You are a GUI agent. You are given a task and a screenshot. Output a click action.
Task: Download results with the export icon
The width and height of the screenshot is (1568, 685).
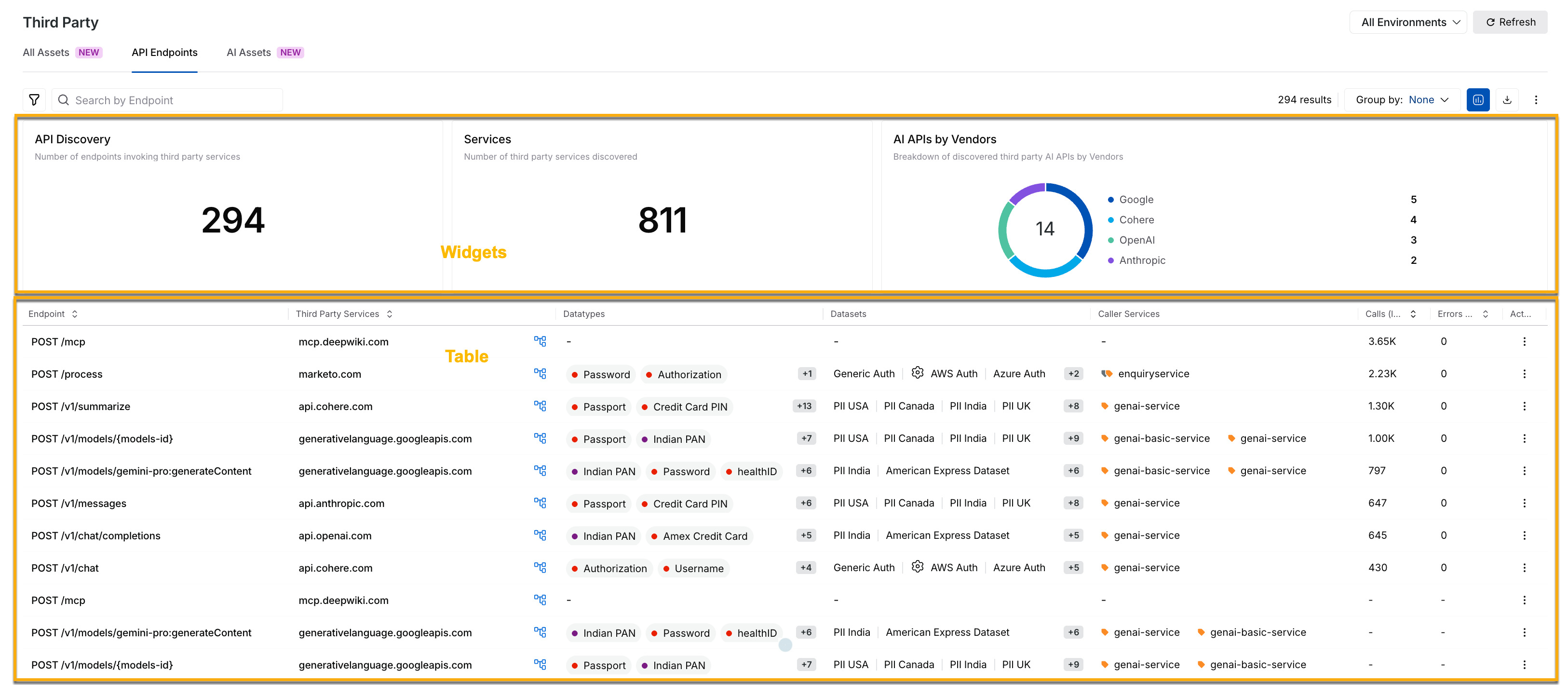(1507, 100)
